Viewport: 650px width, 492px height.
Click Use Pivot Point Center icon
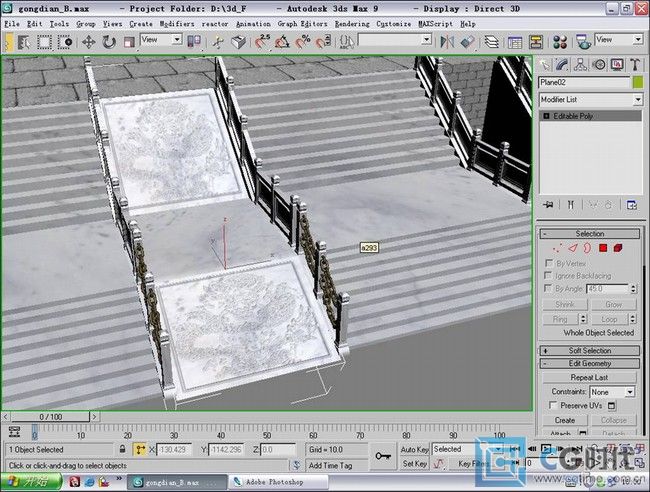click(194, 42)
